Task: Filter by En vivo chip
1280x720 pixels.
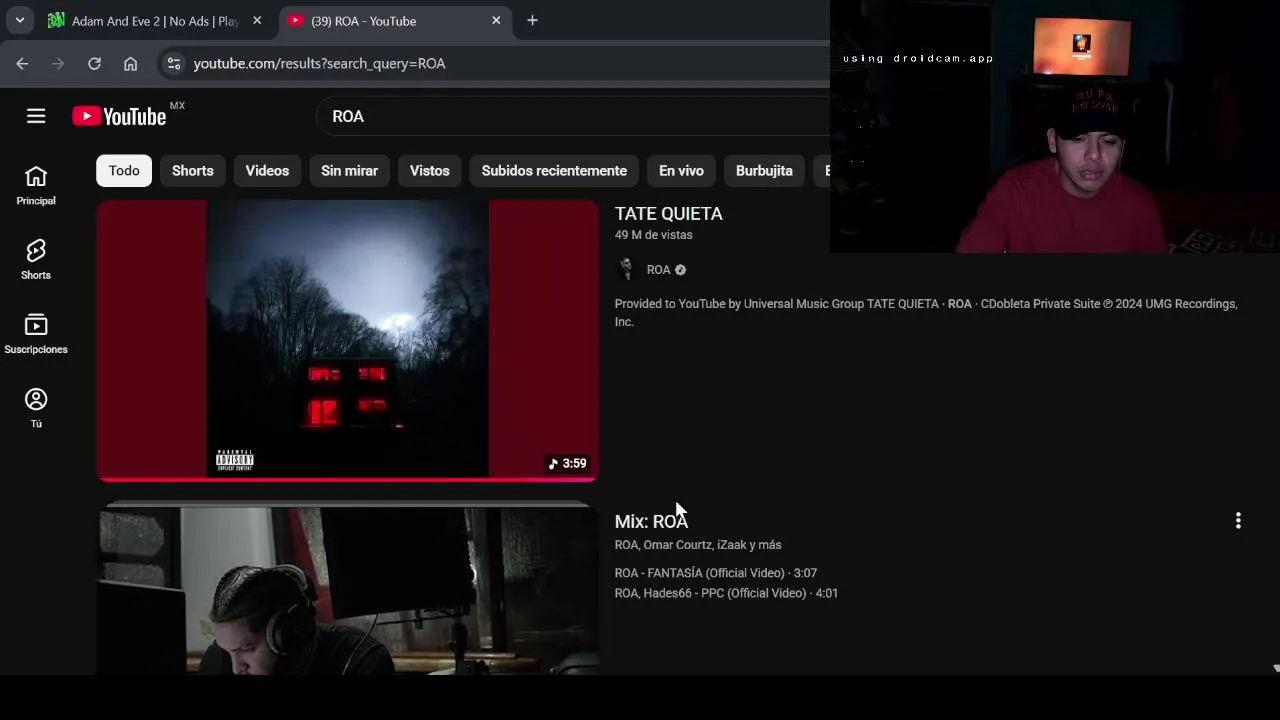Action: click(681, 170)
